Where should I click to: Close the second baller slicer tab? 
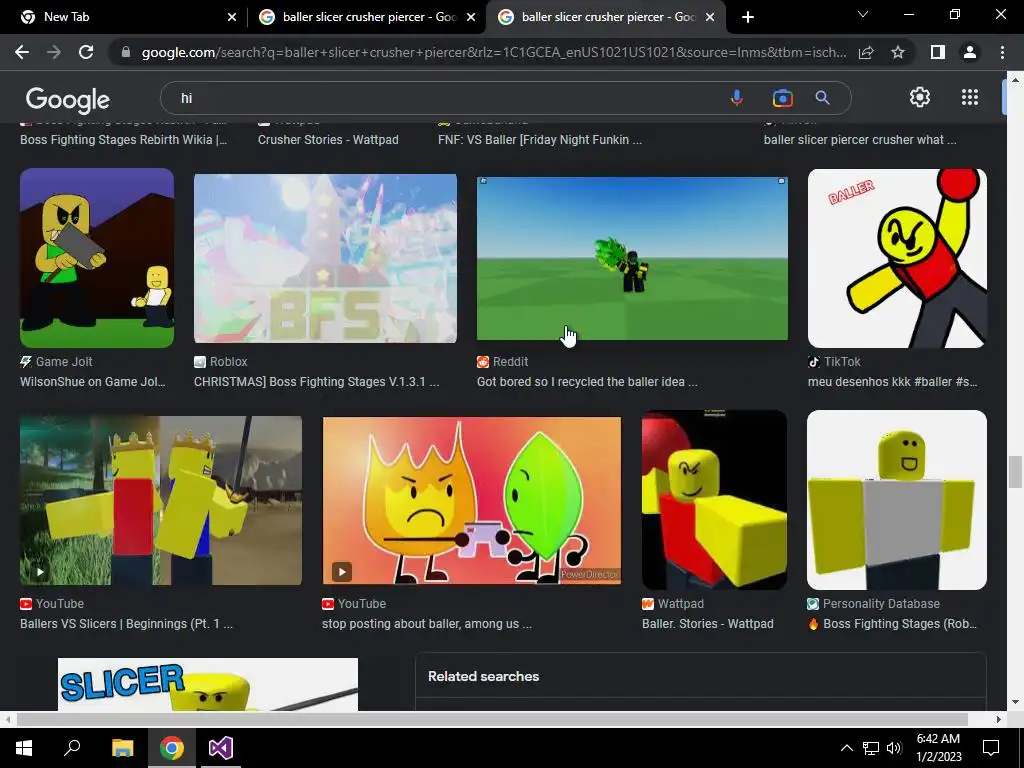471,17
